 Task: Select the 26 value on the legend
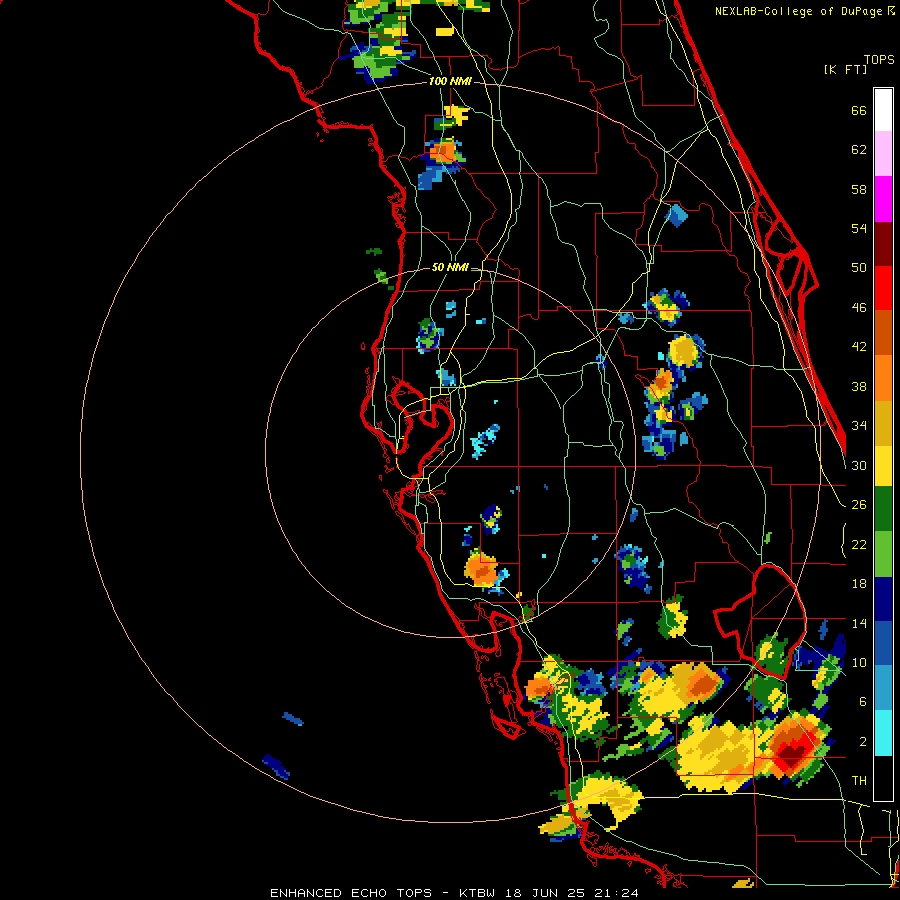click(859, 505)
